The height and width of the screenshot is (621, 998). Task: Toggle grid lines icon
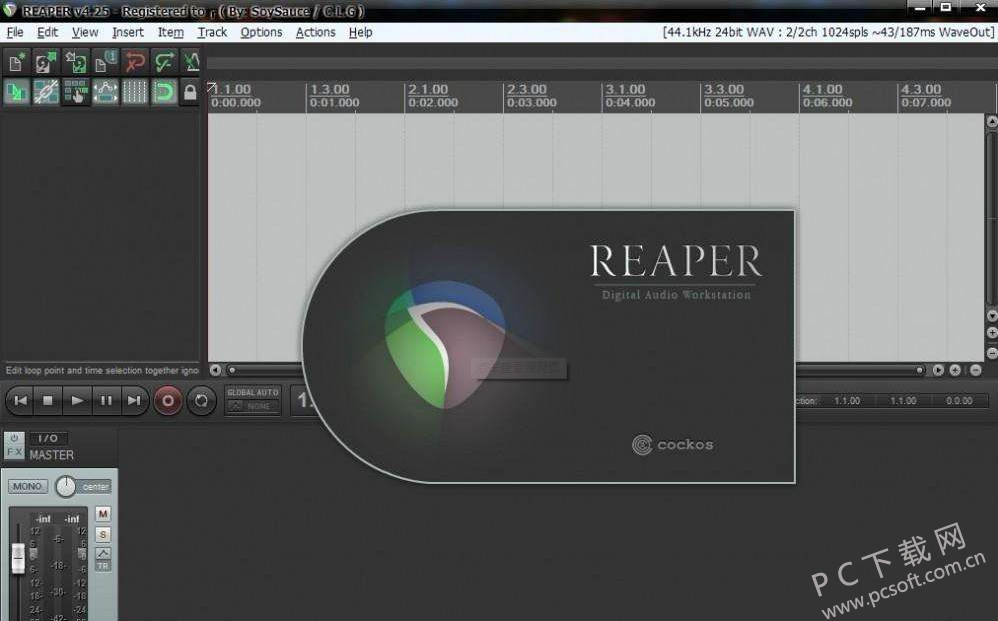tap(134, 92)
